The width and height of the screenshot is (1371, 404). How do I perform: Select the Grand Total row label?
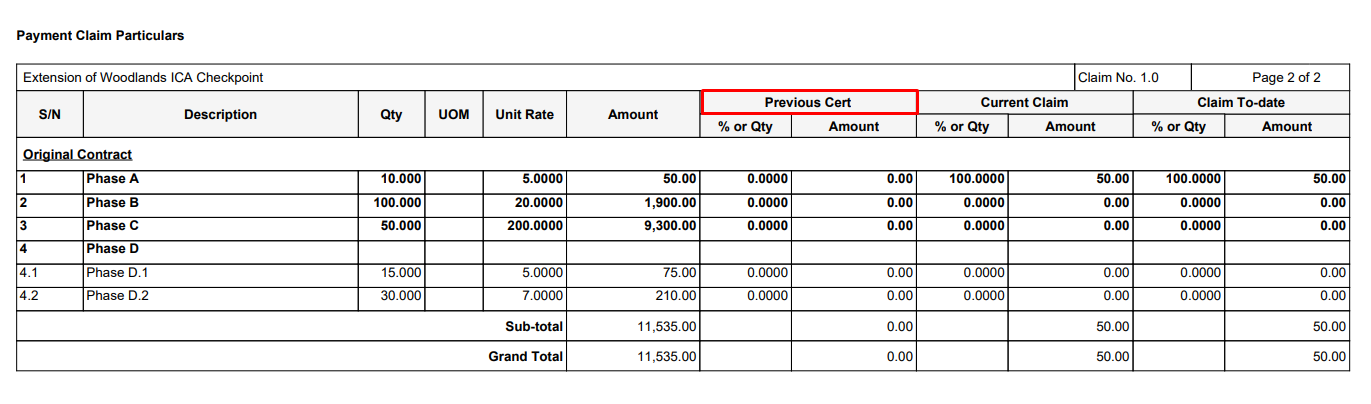(x=525, y=357)
